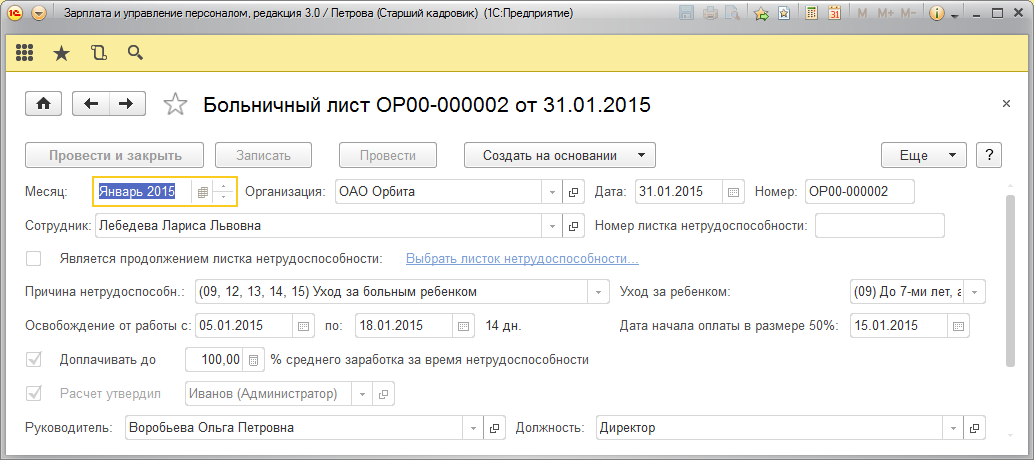Decrease month with stepper down arrow
The image size is (1034, 460).
point(224,198)
